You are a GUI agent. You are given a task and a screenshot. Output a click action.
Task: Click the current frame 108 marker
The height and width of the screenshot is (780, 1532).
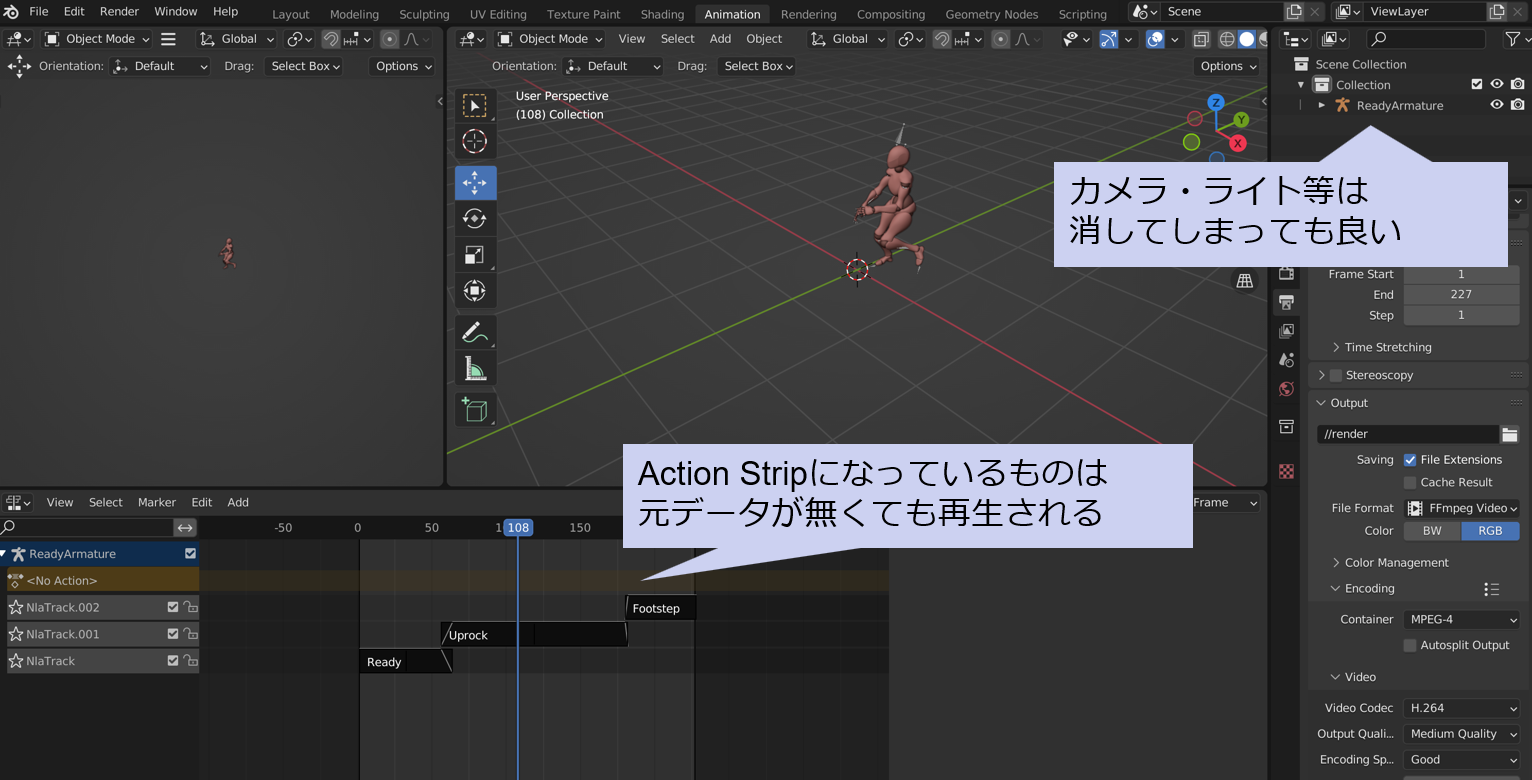coord(517,528)
